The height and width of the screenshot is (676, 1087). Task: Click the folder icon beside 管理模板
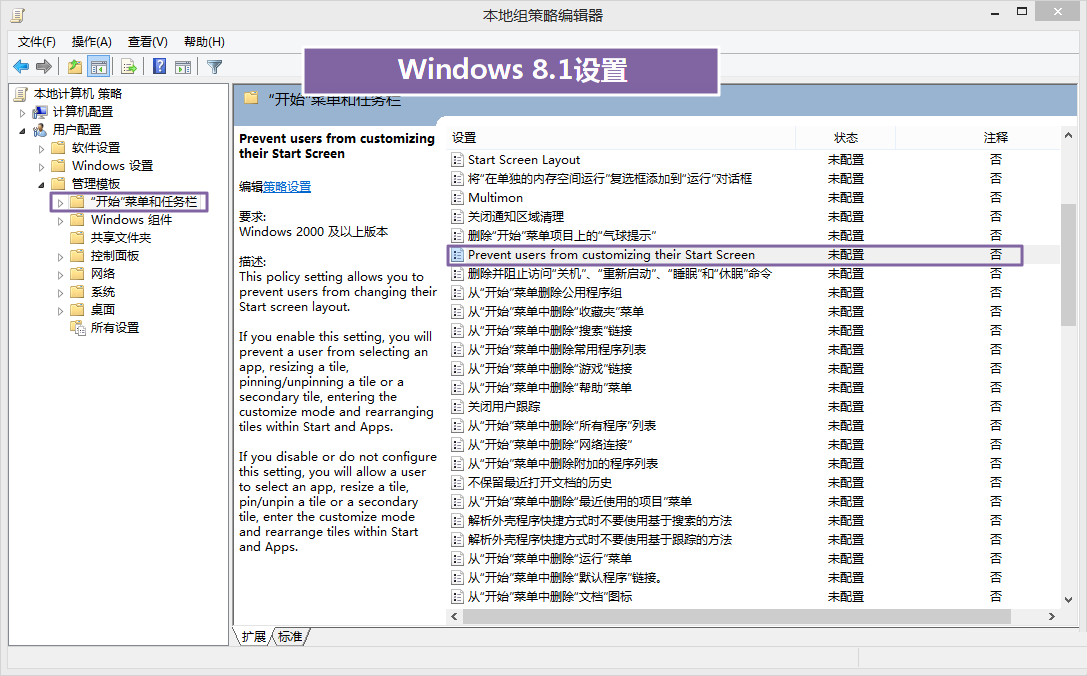point(59,184)
